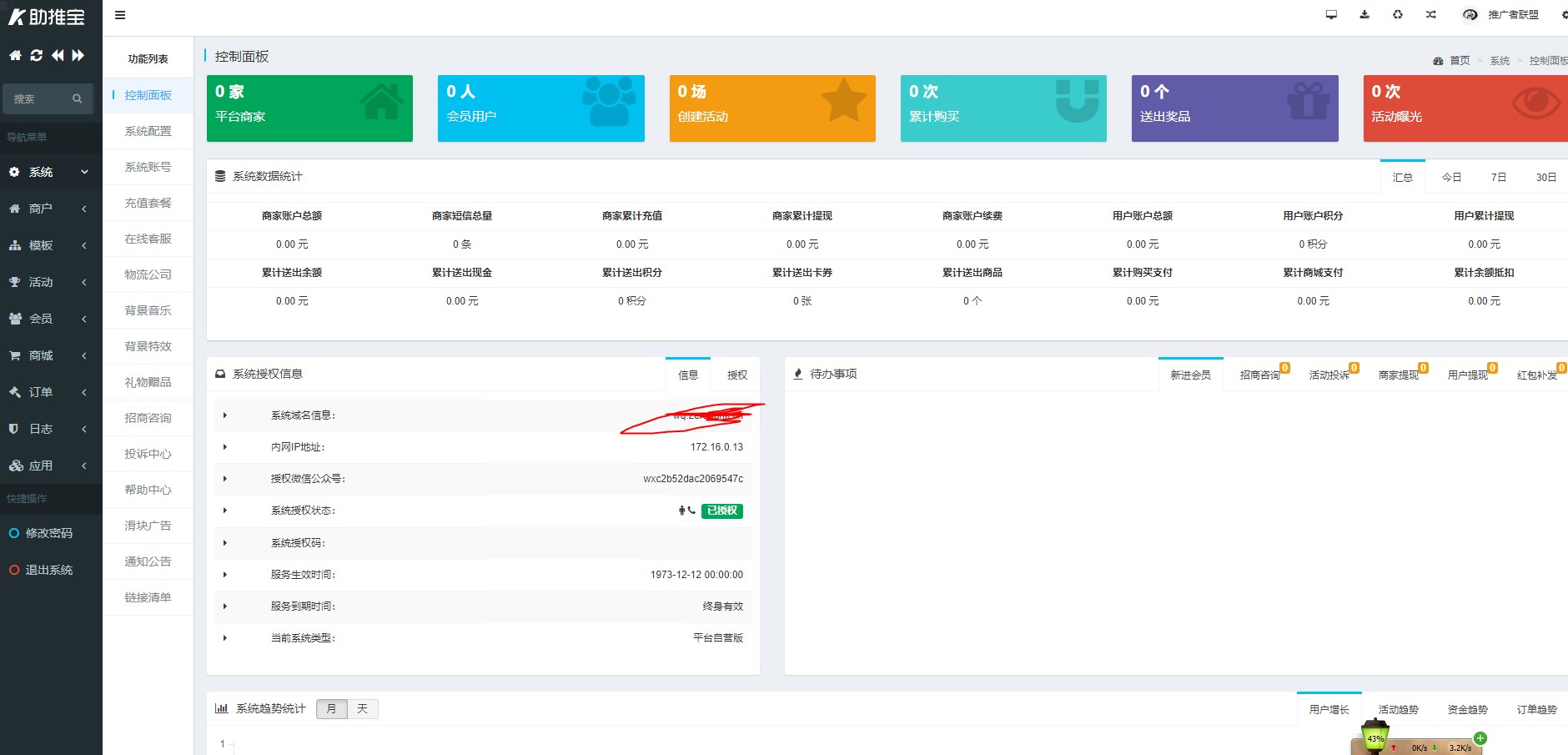Click the green 平台商家 stat card
1568x755 pixels.
tap(309, 108)
